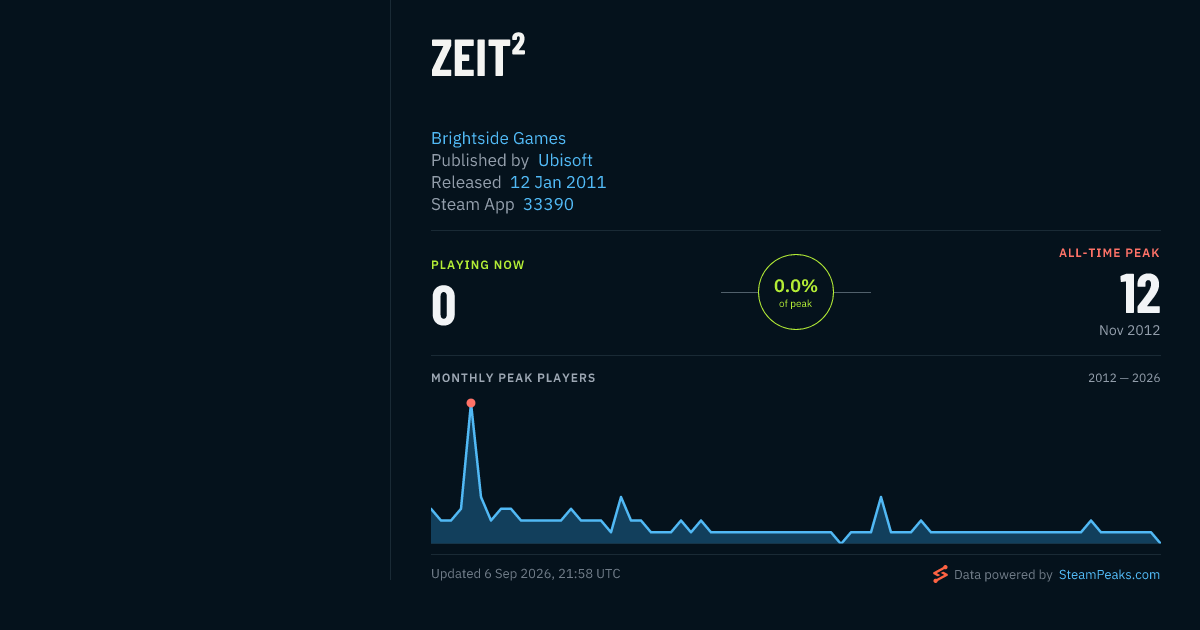Click the 0.0% of peak circle
Image resolution: width=1200 pixels, height=630 pixels.
pyautogui.click(x=796, y=292)
